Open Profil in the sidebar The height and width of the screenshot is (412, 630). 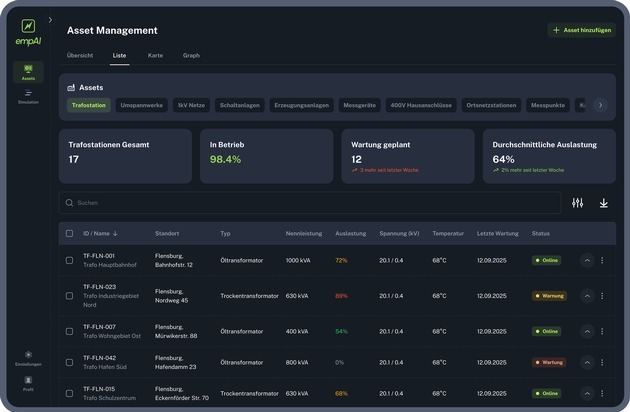[28, 380]
